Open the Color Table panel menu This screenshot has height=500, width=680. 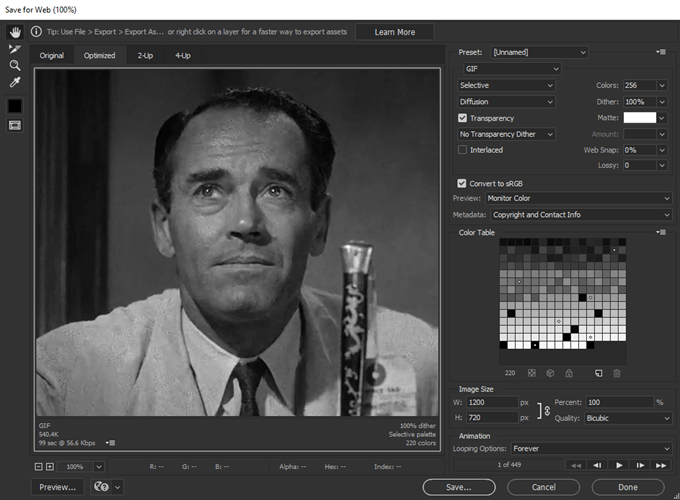pos(661,232)
